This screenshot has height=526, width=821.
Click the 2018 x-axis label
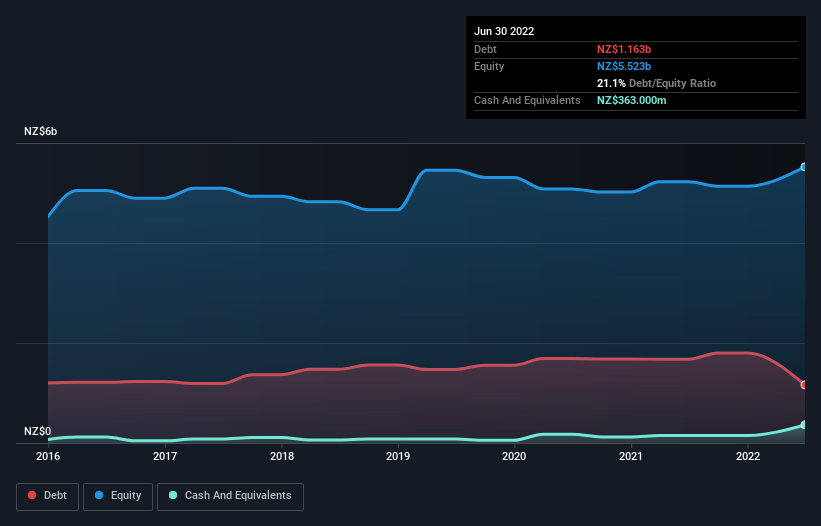tap(282, 456)
